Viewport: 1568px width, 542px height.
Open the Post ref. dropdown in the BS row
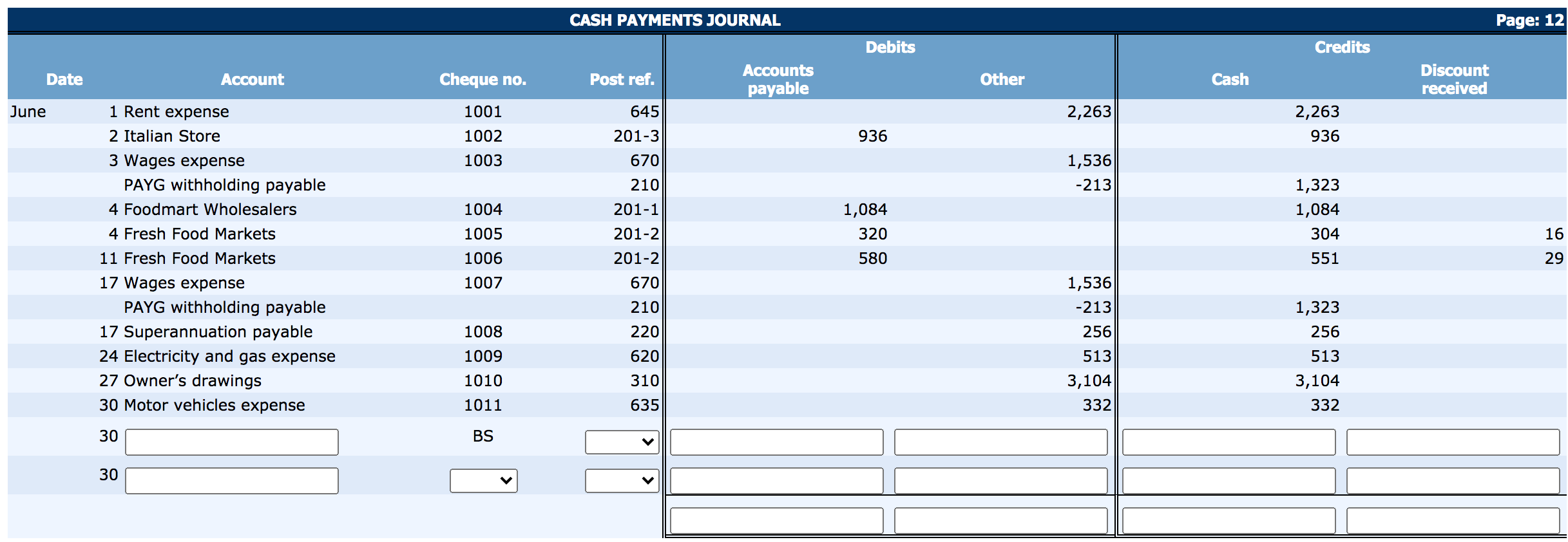pyautogui.click(x=622, y=442)
